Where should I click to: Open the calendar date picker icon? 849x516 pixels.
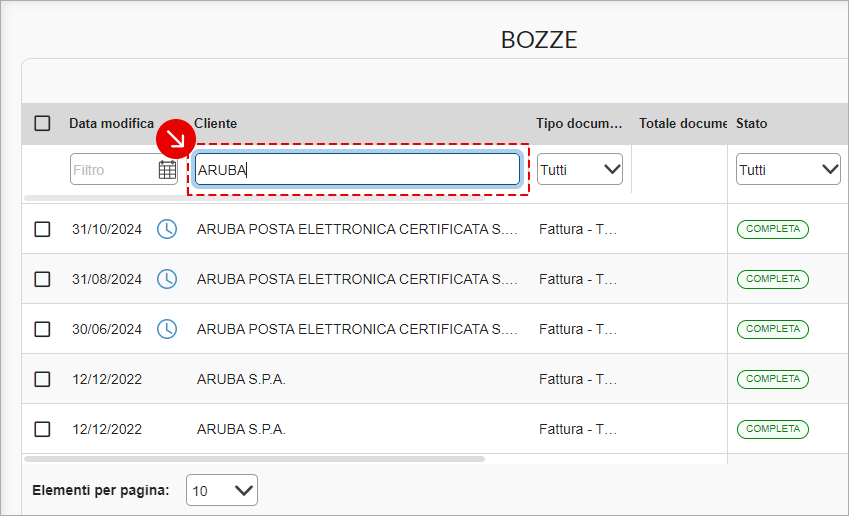[167, 170]
